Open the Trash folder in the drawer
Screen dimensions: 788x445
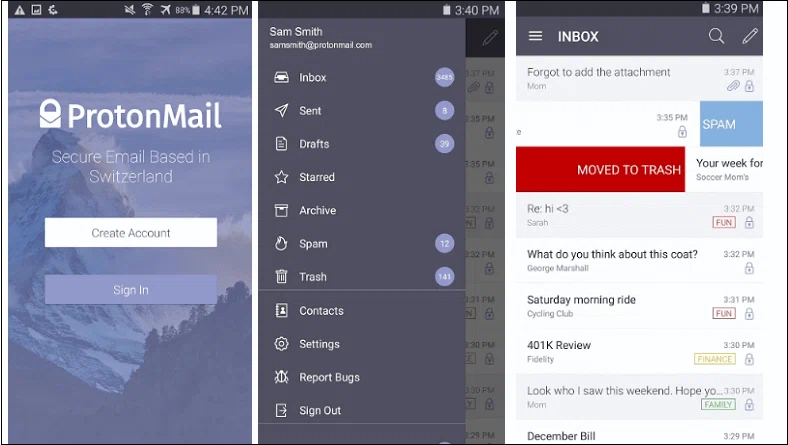pos(362,277)
